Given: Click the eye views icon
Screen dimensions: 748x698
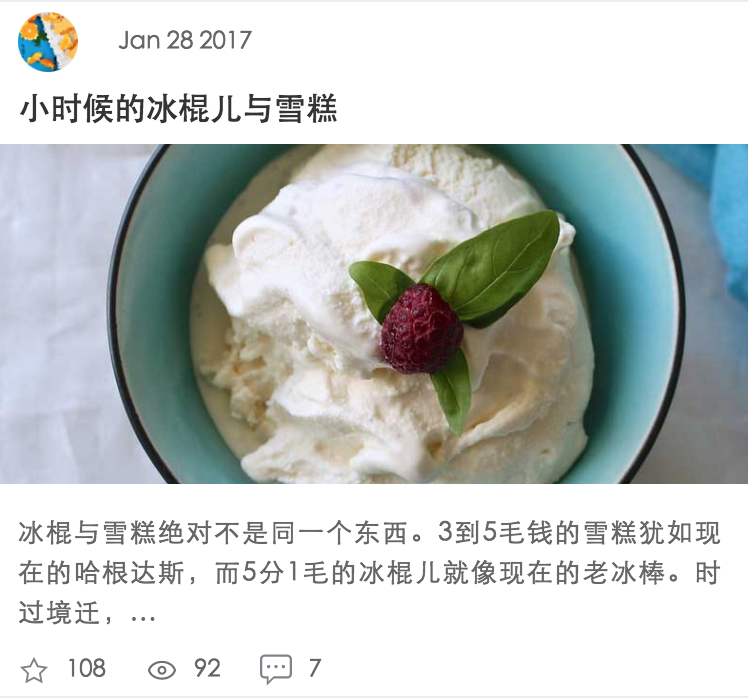Looking at the screenshot, I should pyautogui.click(x=162, y=670).
